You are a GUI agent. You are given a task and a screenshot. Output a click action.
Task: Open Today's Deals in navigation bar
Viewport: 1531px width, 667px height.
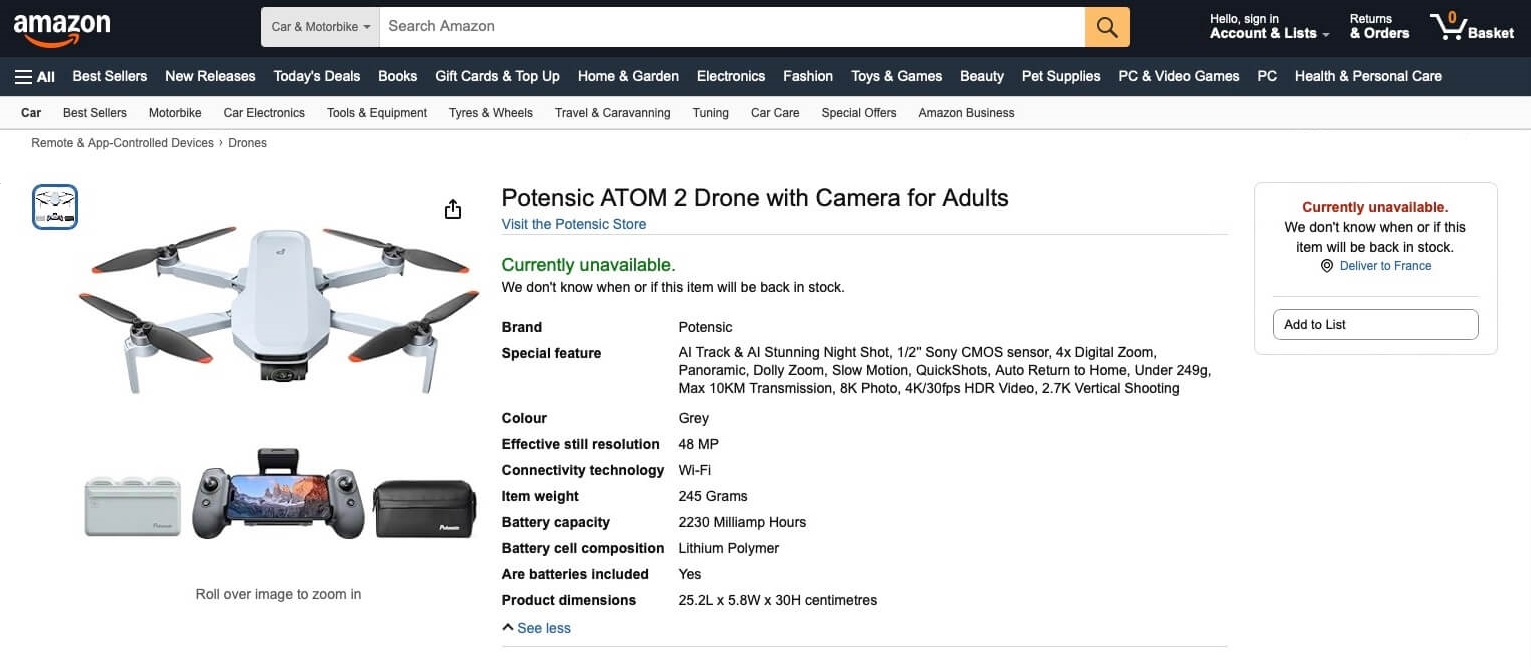316,76
